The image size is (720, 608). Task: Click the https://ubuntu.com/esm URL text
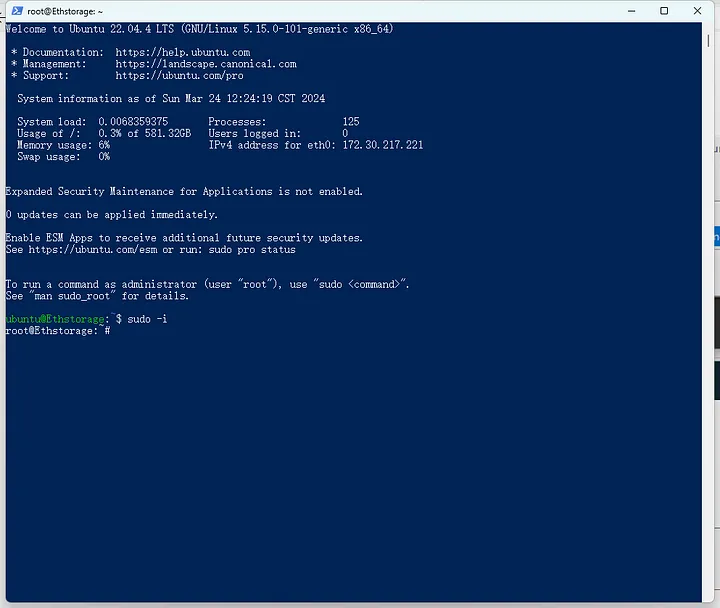click(93, 249)
